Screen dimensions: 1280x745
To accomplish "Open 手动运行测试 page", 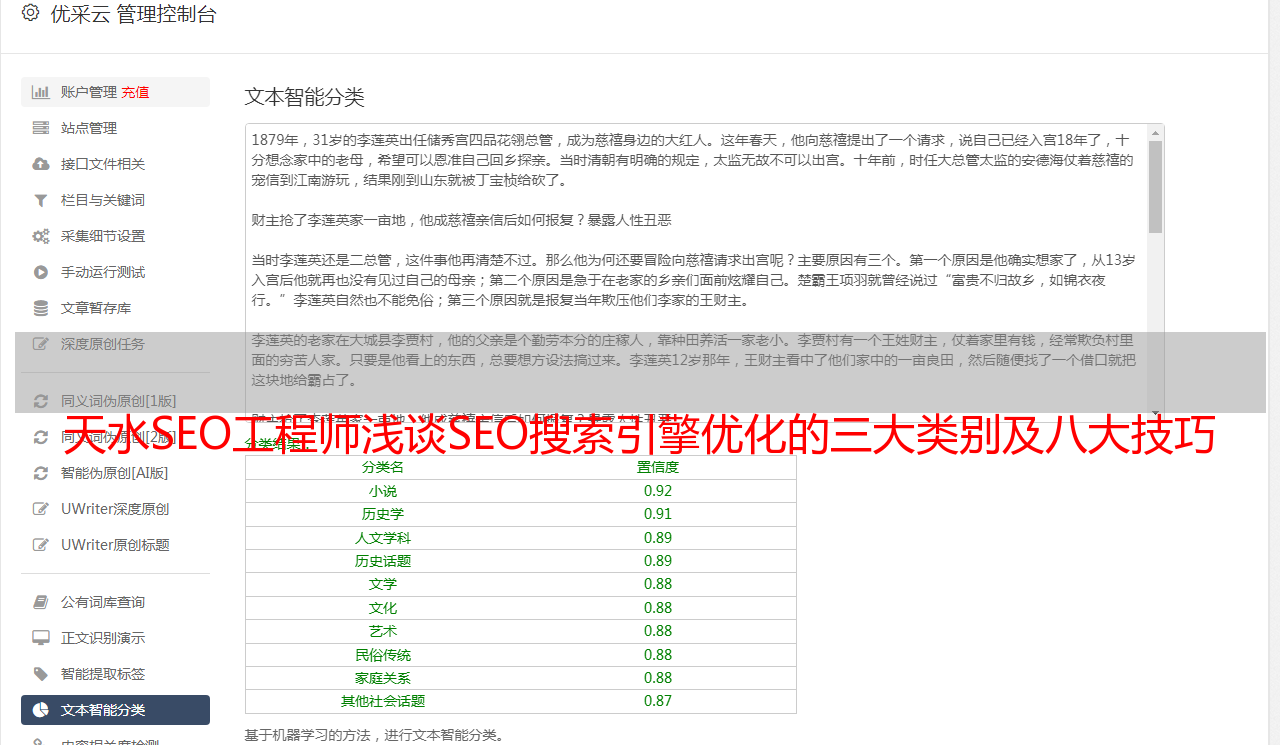I will pos(115,272).
